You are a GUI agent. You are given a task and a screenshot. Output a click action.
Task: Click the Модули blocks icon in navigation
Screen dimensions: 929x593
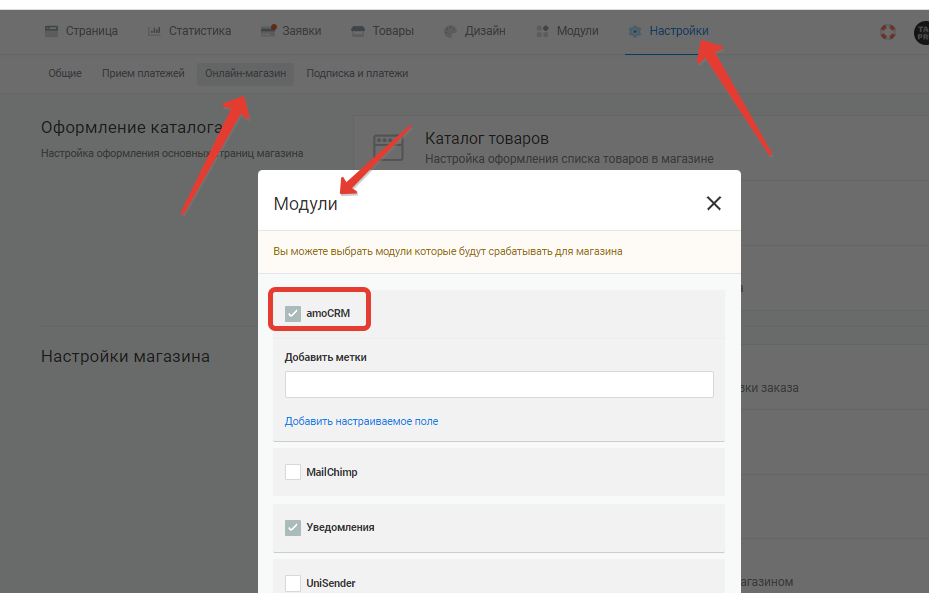tap(542, 31)
